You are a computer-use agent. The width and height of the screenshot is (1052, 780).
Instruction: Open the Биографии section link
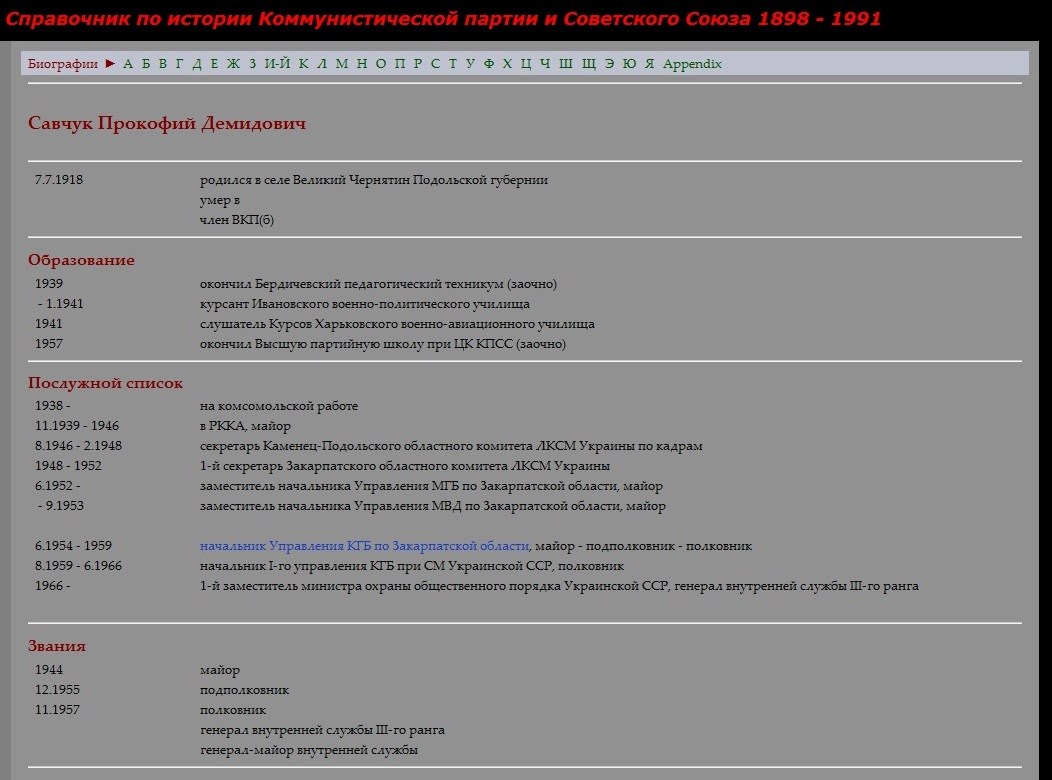[x=62, y=64]
